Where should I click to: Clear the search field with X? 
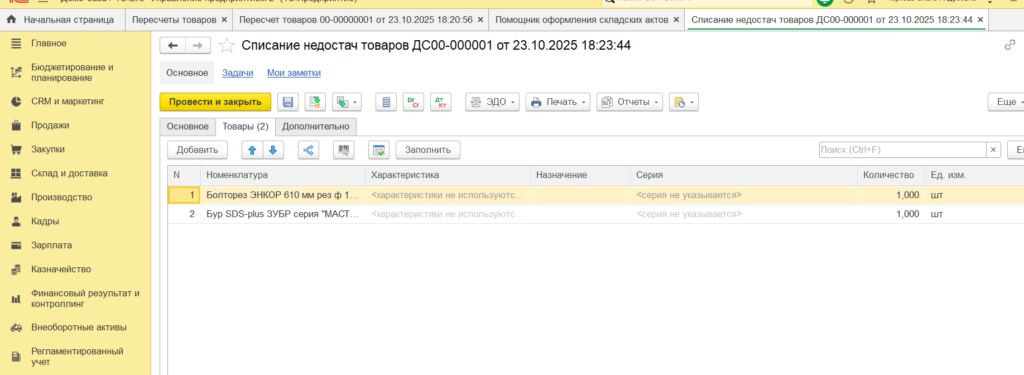pos(994,150)
